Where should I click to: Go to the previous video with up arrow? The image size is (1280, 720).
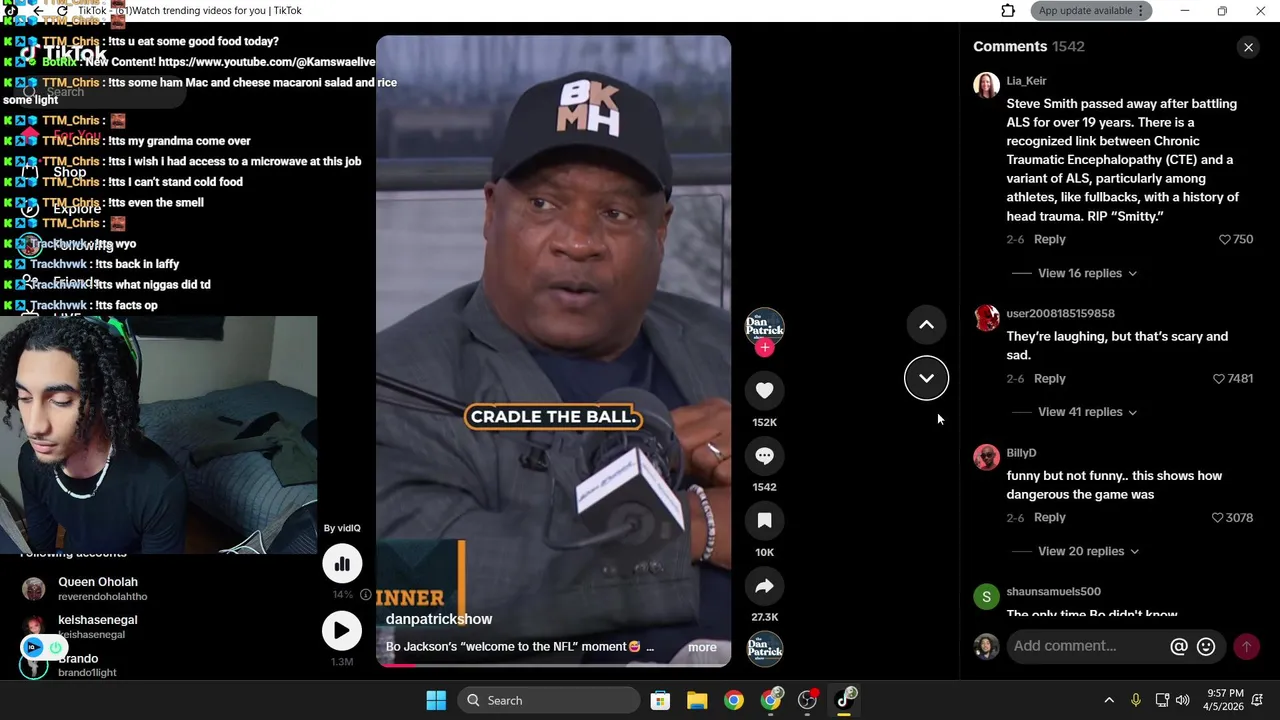click(x=926, y=325)
